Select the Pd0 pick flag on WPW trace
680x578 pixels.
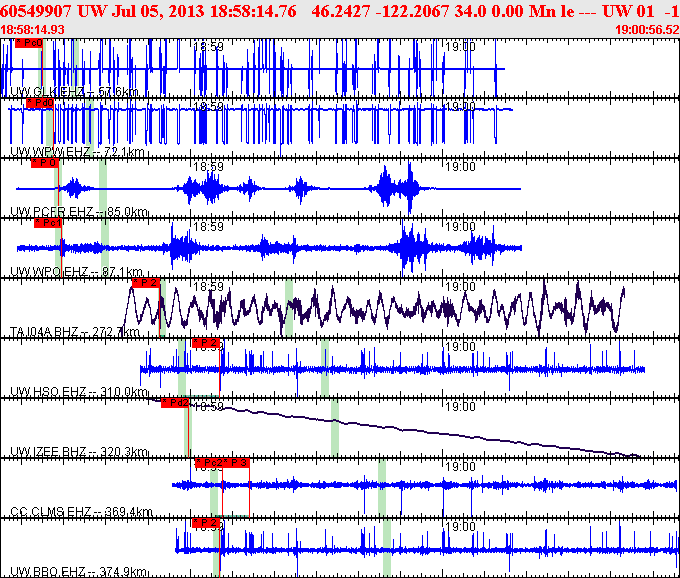pyautogui.click(x=40, y=103)
